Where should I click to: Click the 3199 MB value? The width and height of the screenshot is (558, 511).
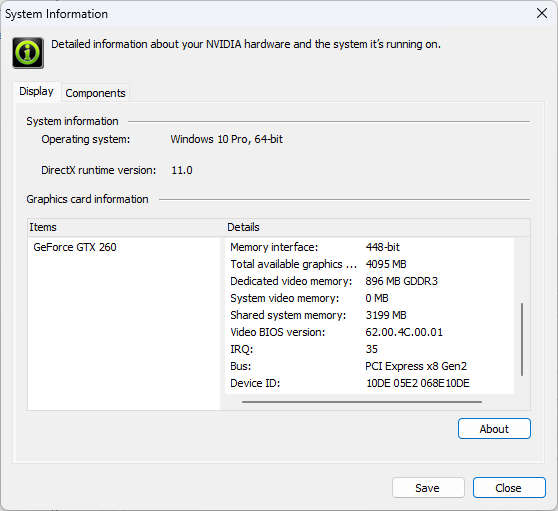pos(386,315)
